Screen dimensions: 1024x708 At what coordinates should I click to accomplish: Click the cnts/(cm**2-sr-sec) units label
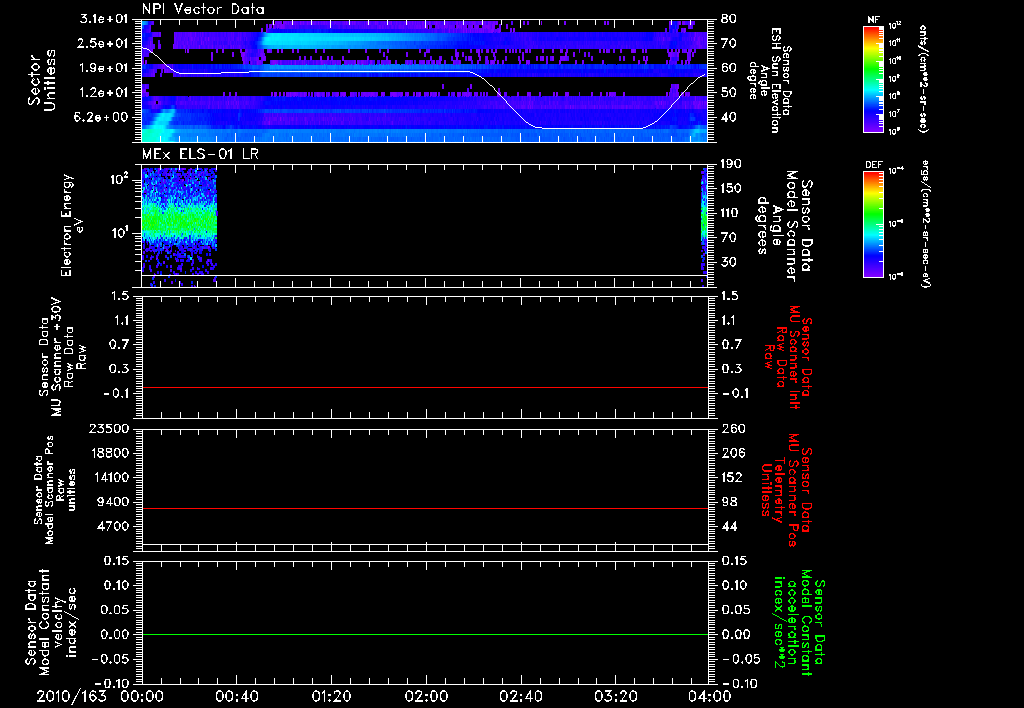923,79
